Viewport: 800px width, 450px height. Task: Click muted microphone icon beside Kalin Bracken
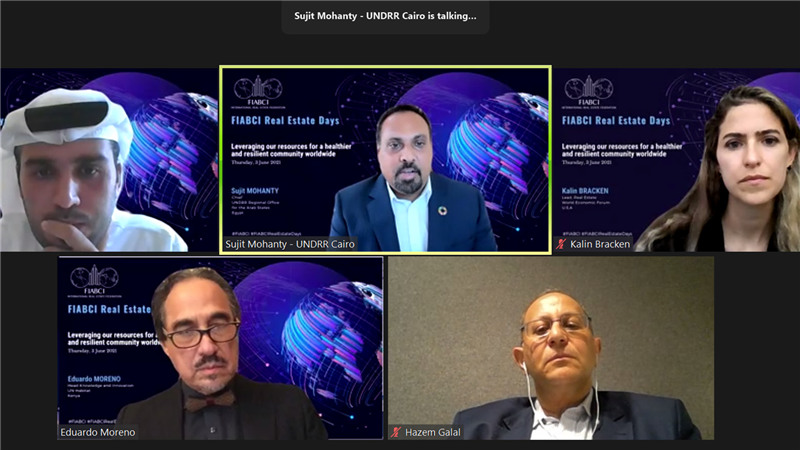[x=561, y=244]
